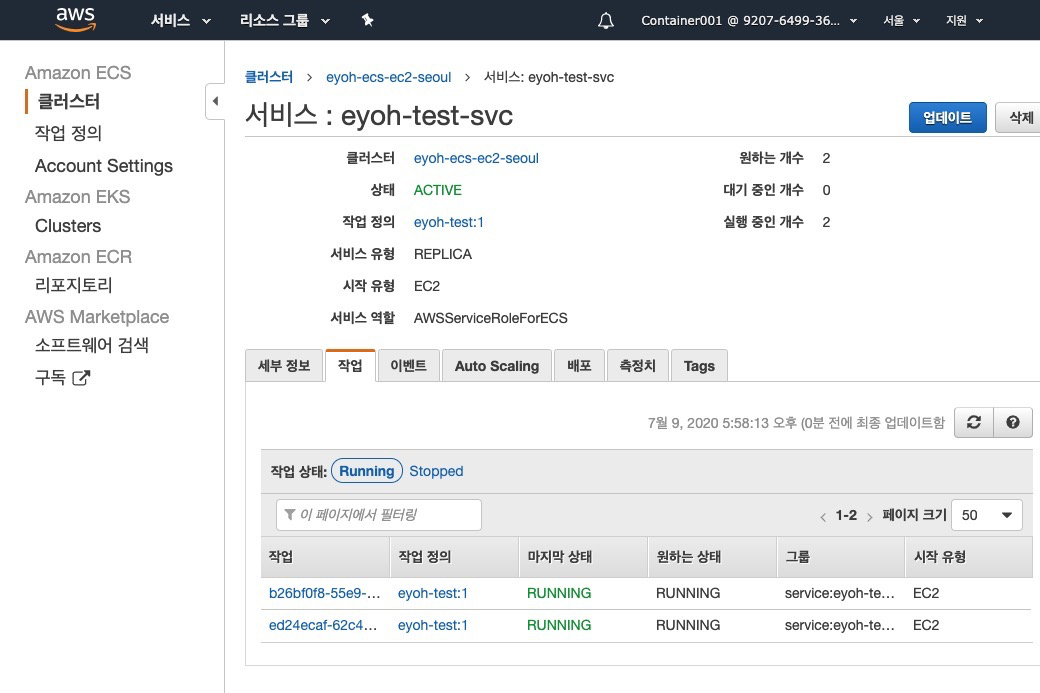Open the eyoh-ecs-ec2-seoul cluster detail link

click(x=476, y=158)
